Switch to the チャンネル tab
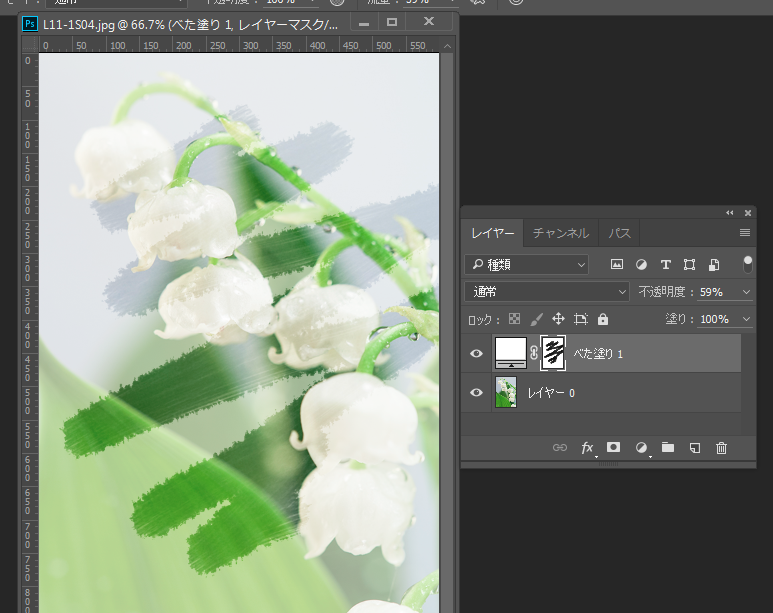This screenshot has height=613, width=773. point(561,233)
